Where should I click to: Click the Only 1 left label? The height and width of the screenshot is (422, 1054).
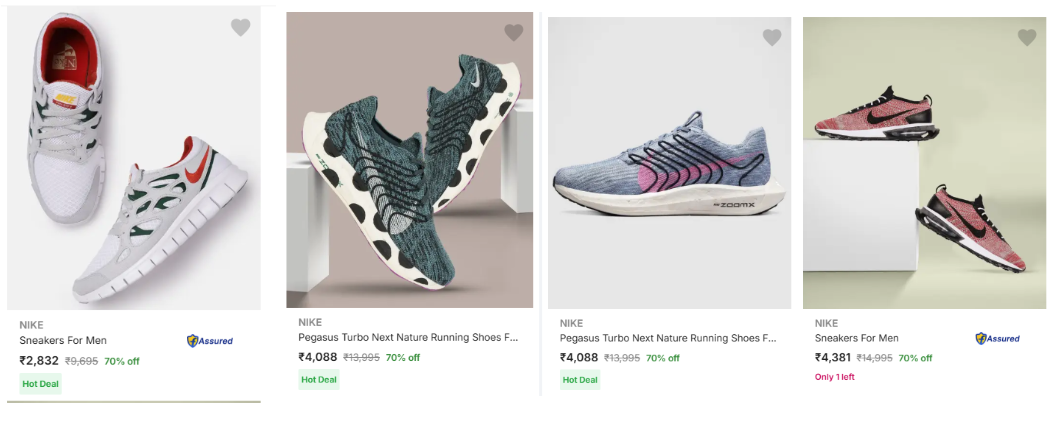coord(835,377)
